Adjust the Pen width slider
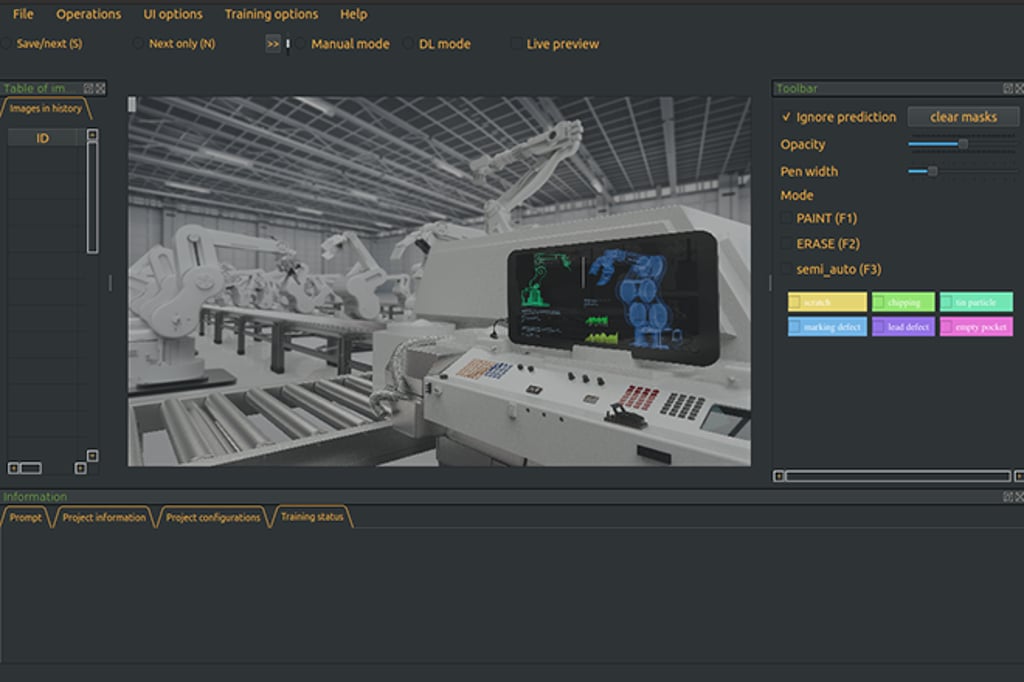Viewport: 1024px width, 682px height. click(x=931, y=171)
